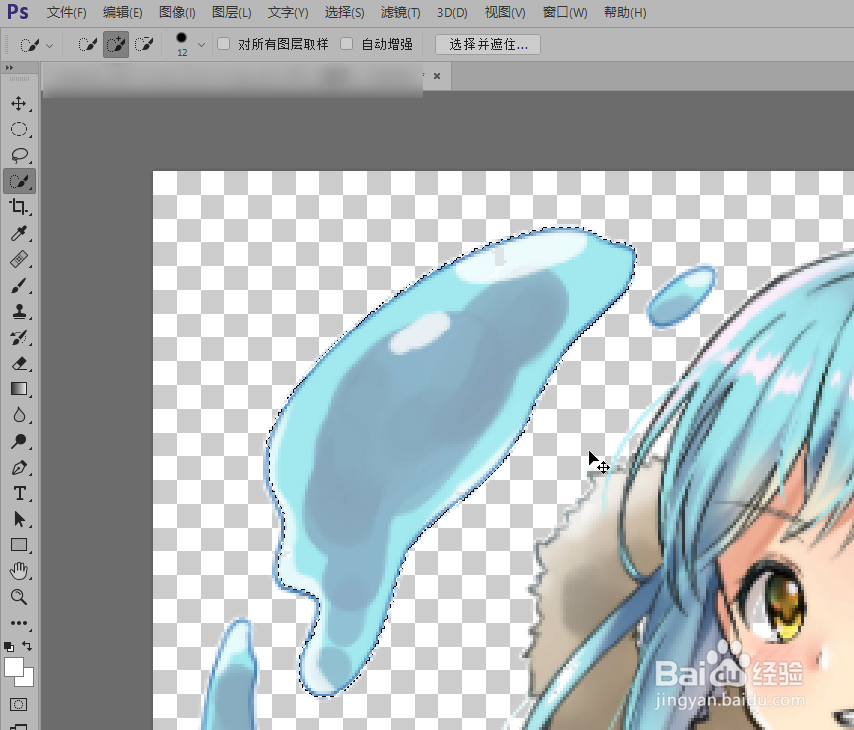This screenshot has width=854, height=730.
Task: Click the foreground color swatch
Action: coord(14,667)
